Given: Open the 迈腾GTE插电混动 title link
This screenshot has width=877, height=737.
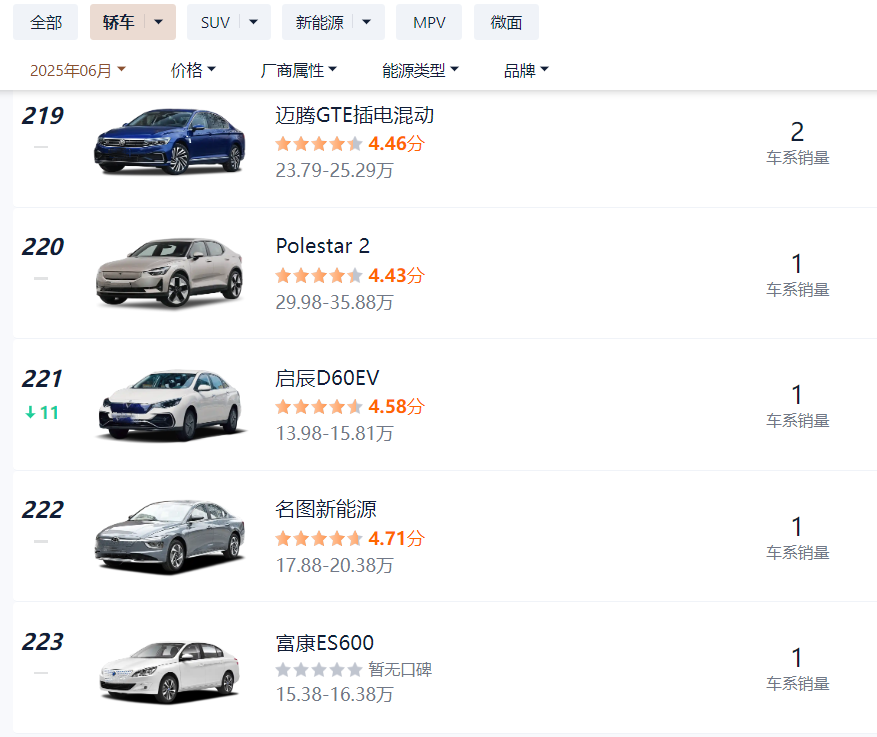Looking at the screenshot, I should (355, 115).
